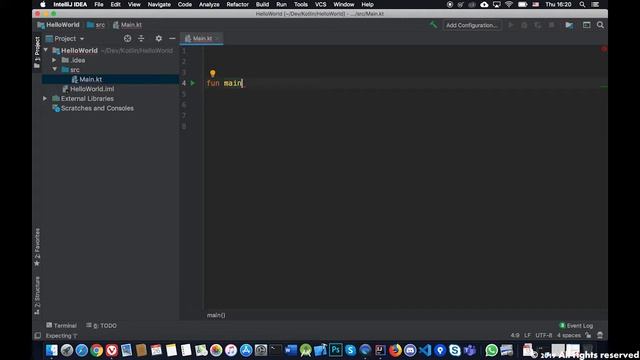Click the yellow lightbulb intention icon

[x=213, y=73]
